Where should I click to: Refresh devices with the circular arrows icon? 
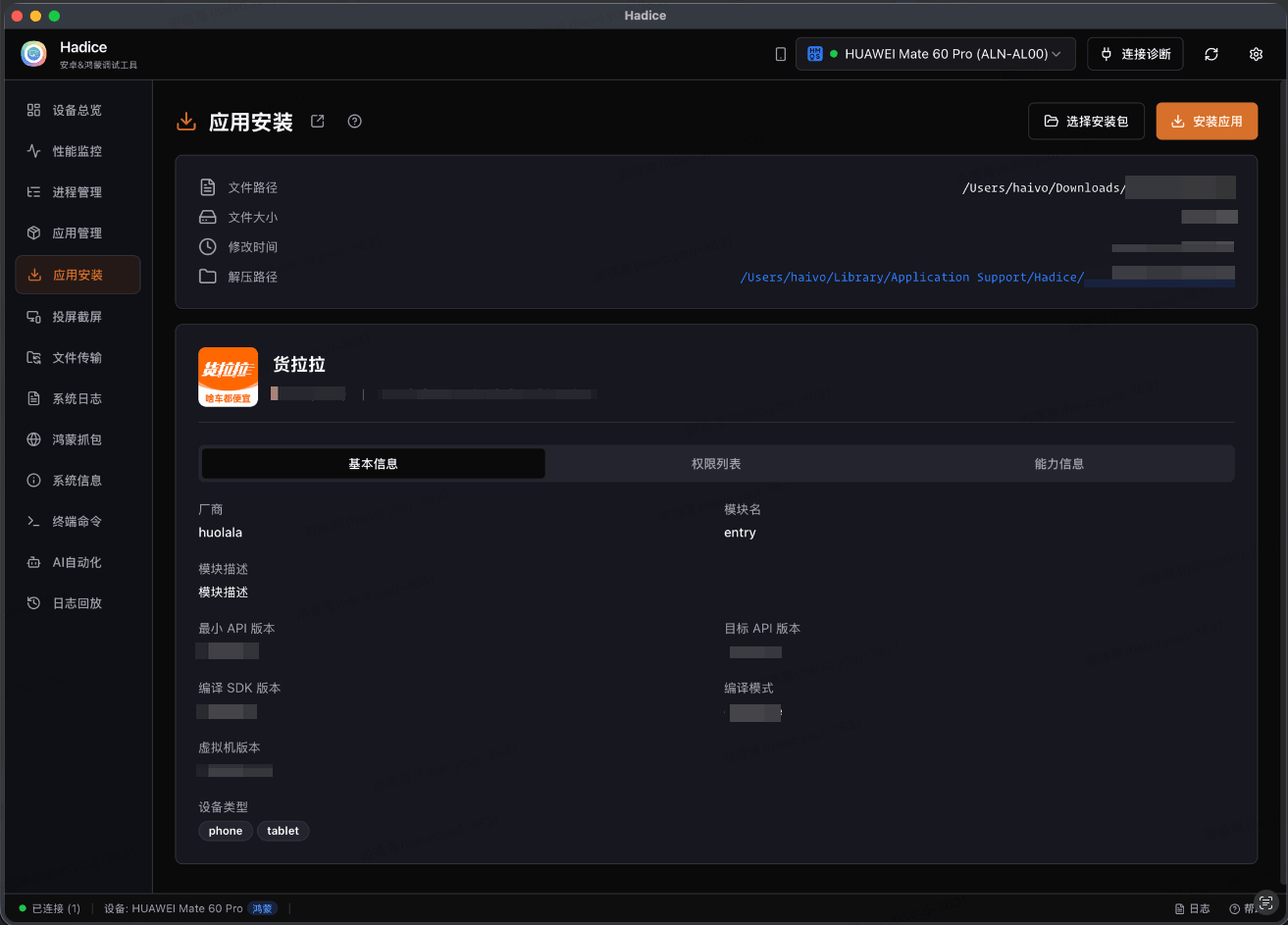[1211, 54]
